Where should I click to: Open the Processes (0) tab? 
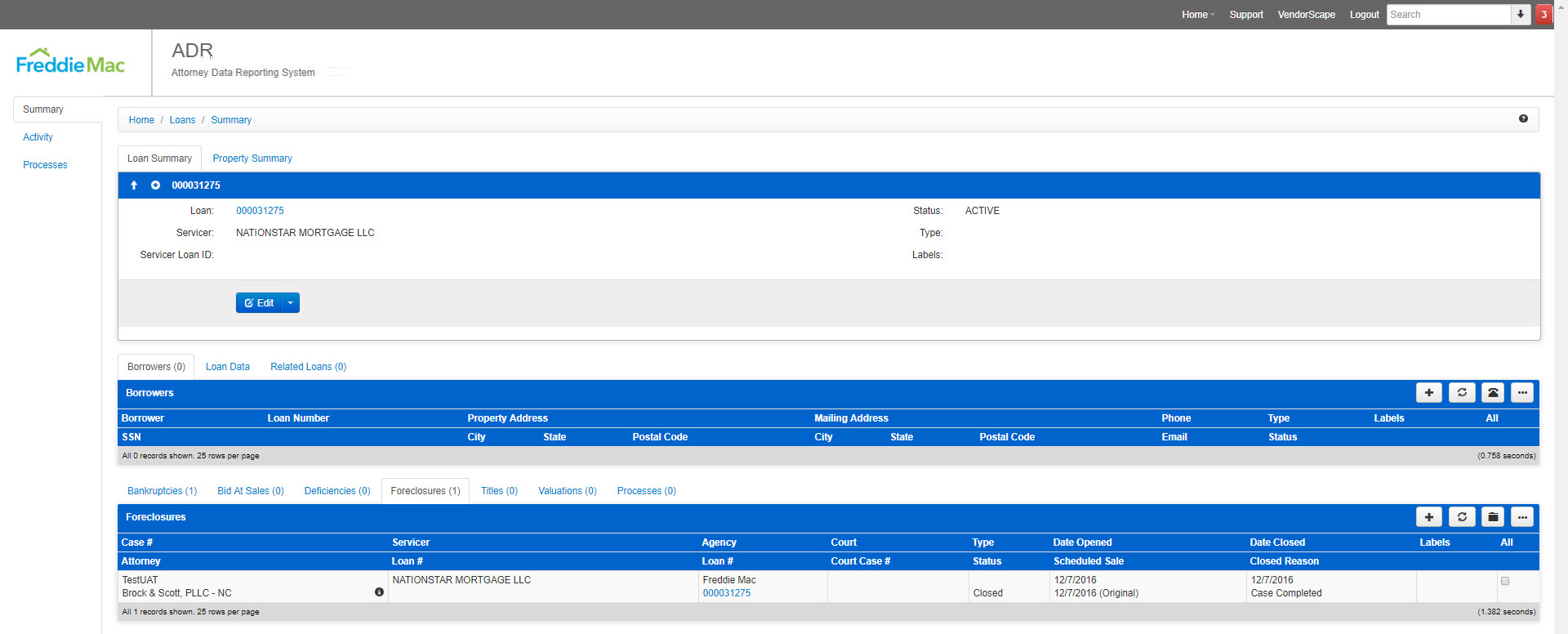click(x=647, y=491)
